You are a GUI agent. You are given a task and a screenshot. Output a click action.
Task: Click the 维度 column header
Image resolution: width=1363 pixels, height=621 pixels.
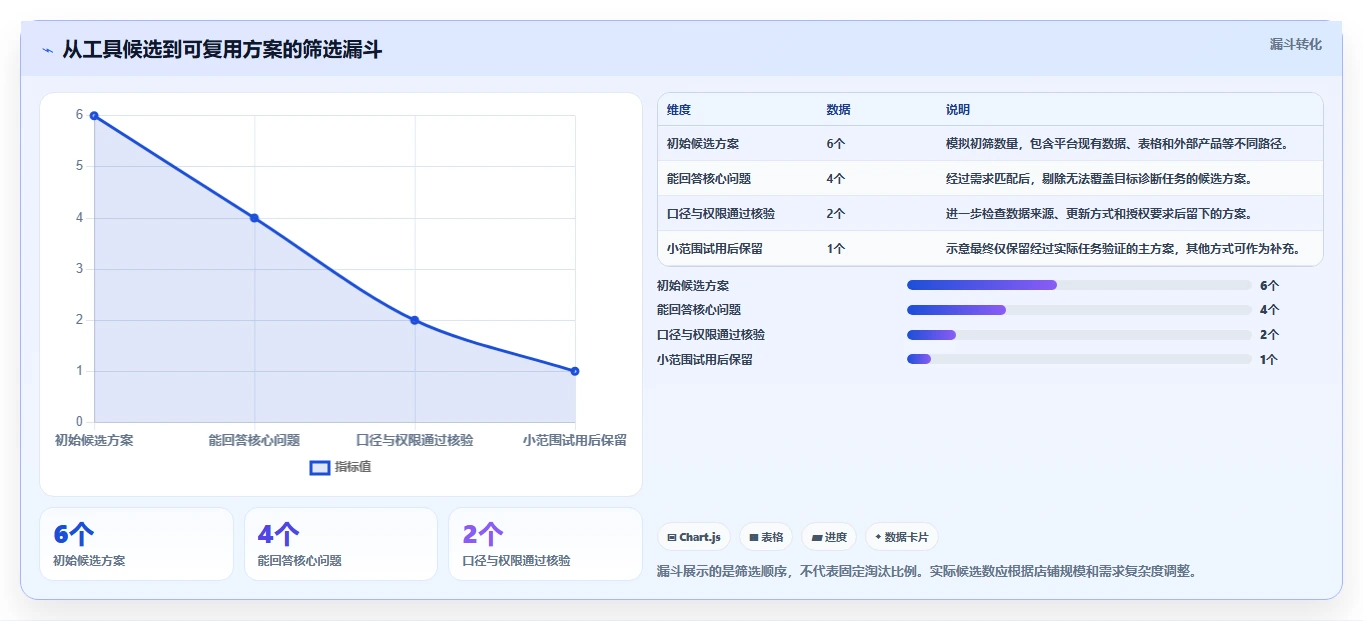[x=679, y=110]
